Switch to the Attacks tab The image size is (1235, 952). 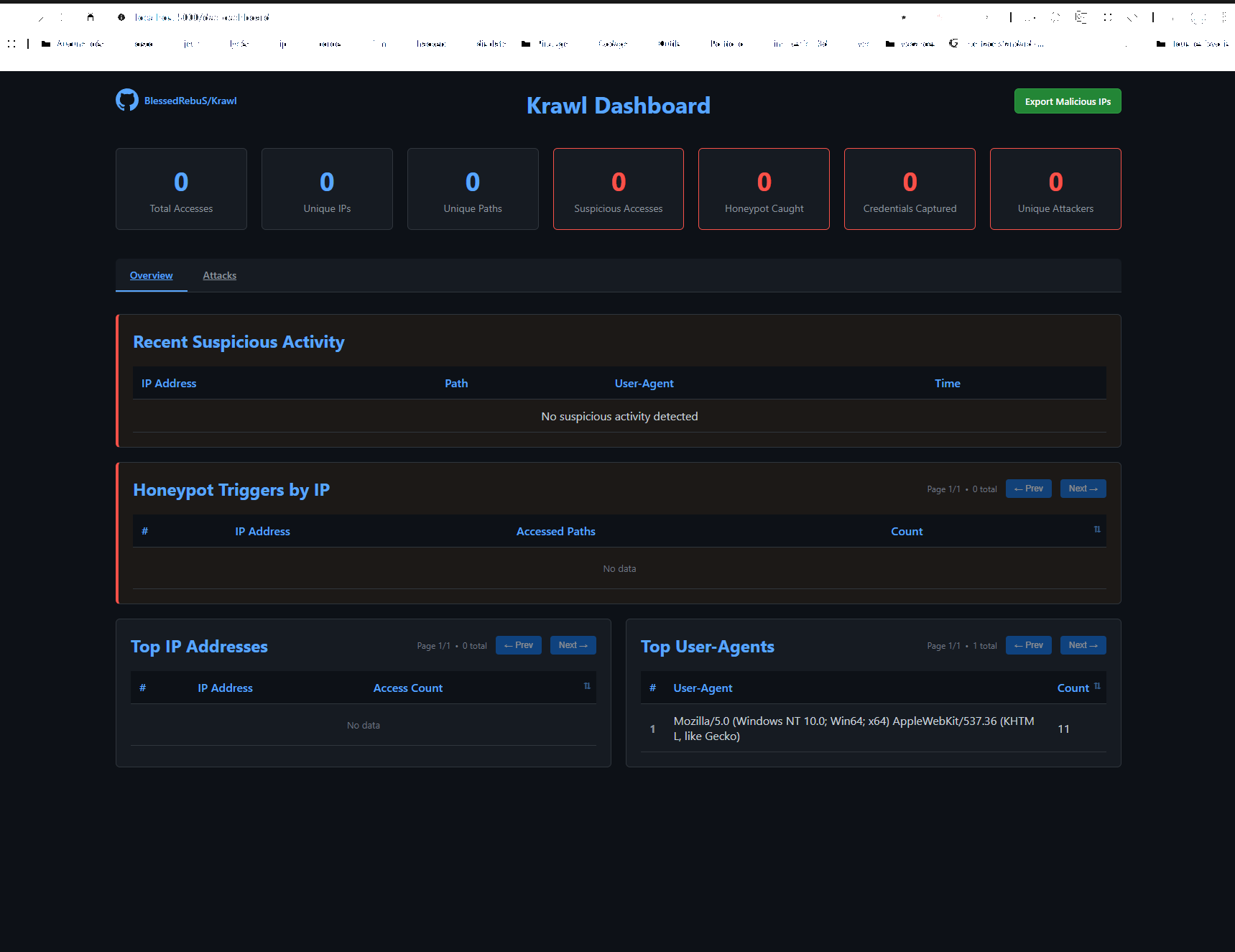219,276
